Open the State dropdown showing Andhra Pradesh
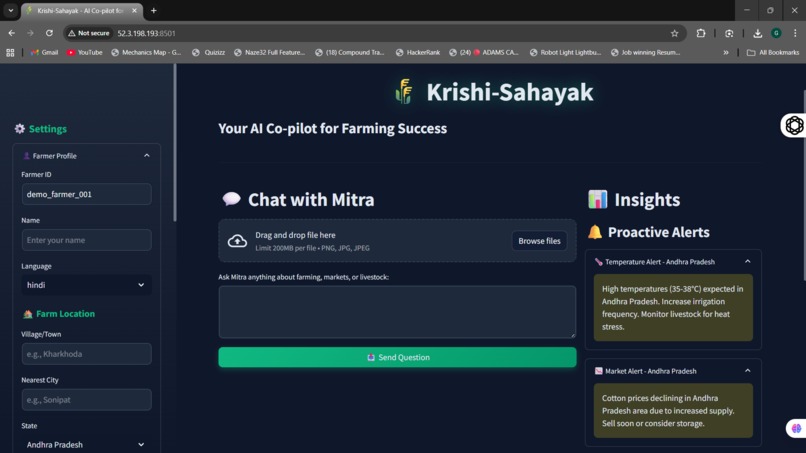Screen dimensions: 806x453 pyautogui.click(x=86, y=444)
